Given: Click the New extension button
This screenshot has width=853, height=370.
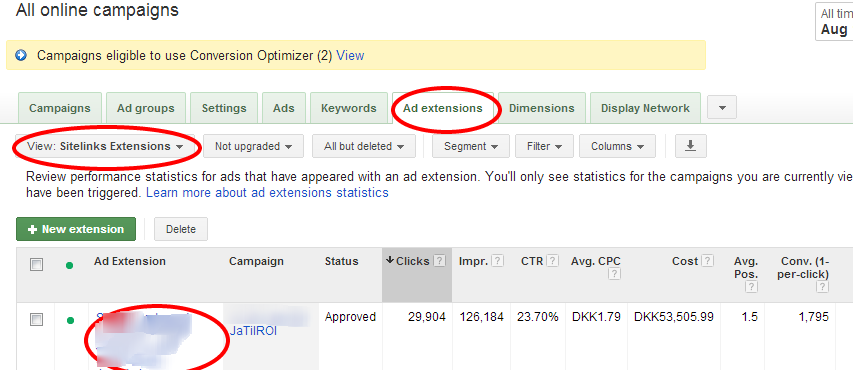Looking at the screenshot, I should coord(76,229).
